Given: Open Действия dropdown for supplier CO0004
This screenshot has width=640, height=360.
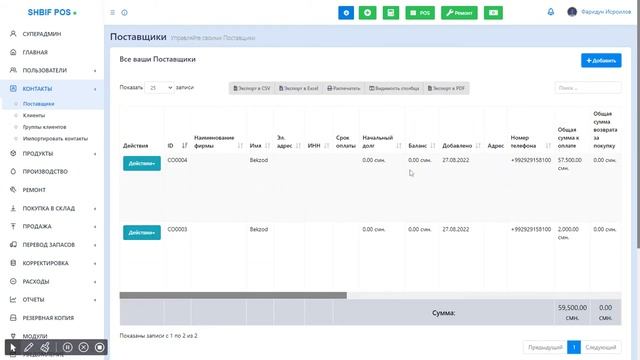Looking at the screenshot, I should pos(142,163).
